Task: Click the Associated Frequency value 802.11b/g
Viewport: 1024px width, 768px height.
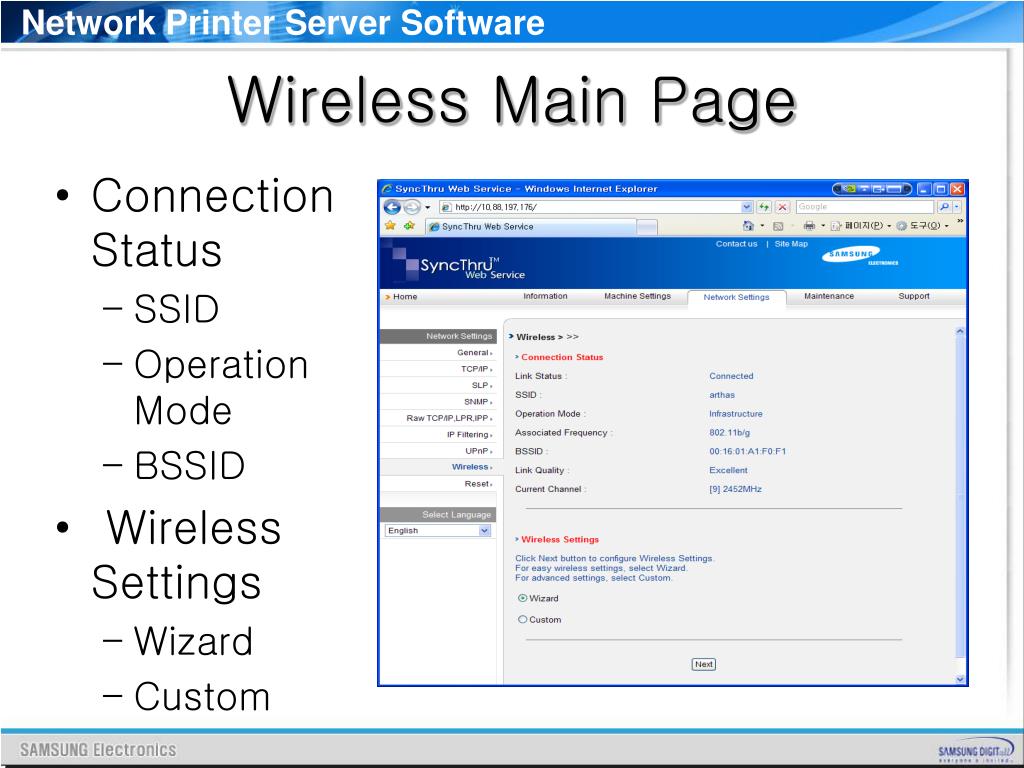Action: pos(729,432)
